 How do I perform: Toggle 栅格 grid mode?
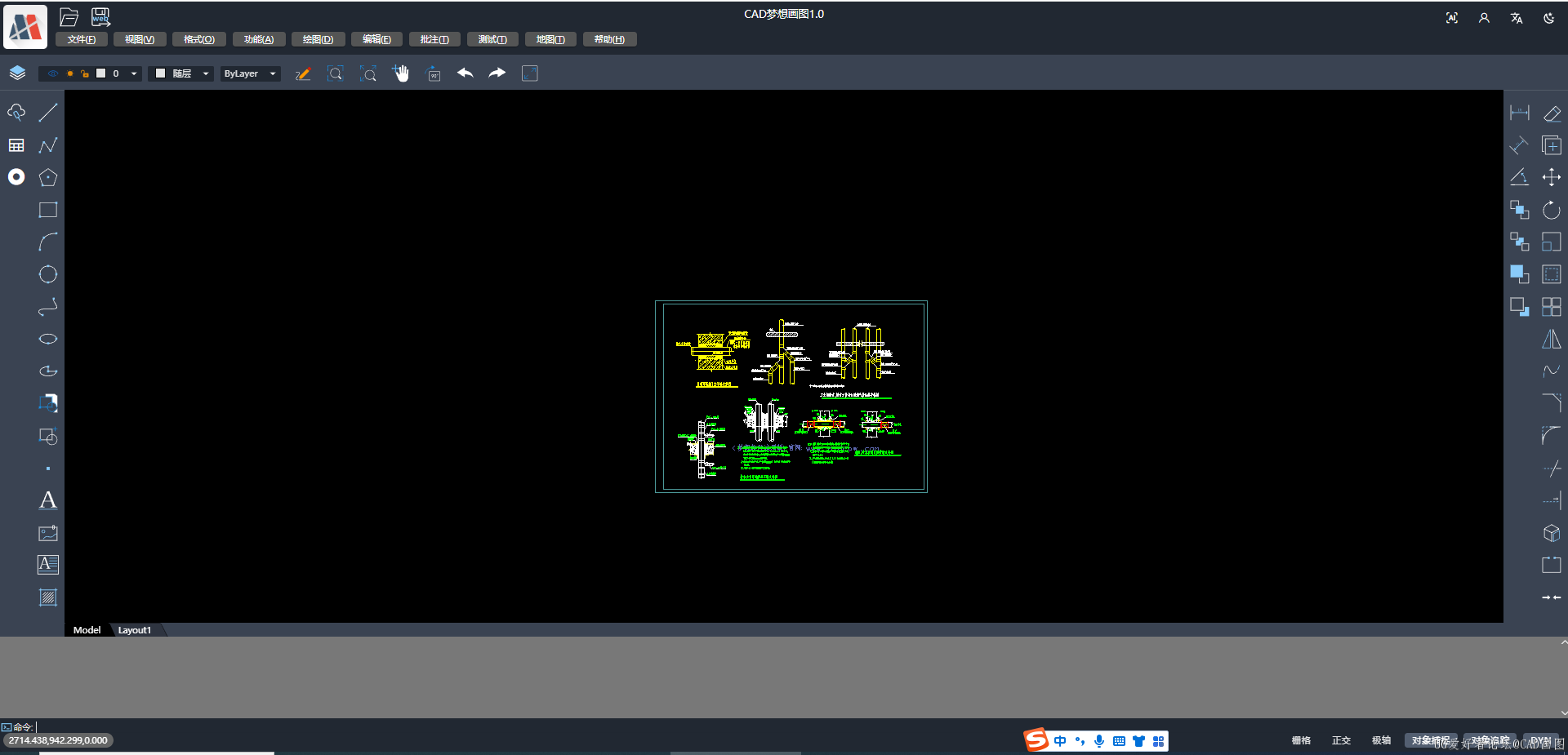coord(1301,740)
